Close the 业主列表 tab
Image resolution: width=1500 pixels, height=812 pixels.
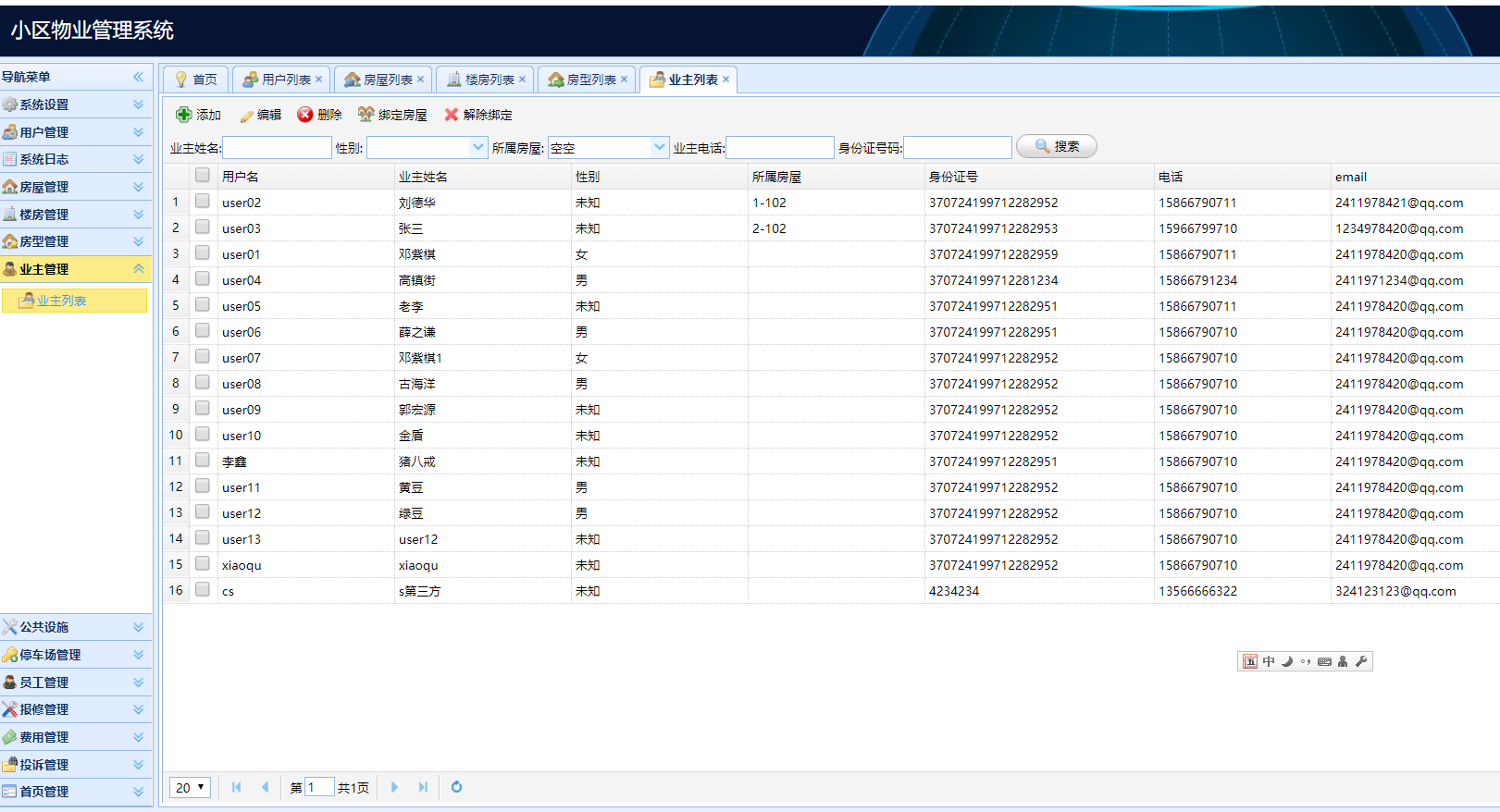tap(726, 80)
